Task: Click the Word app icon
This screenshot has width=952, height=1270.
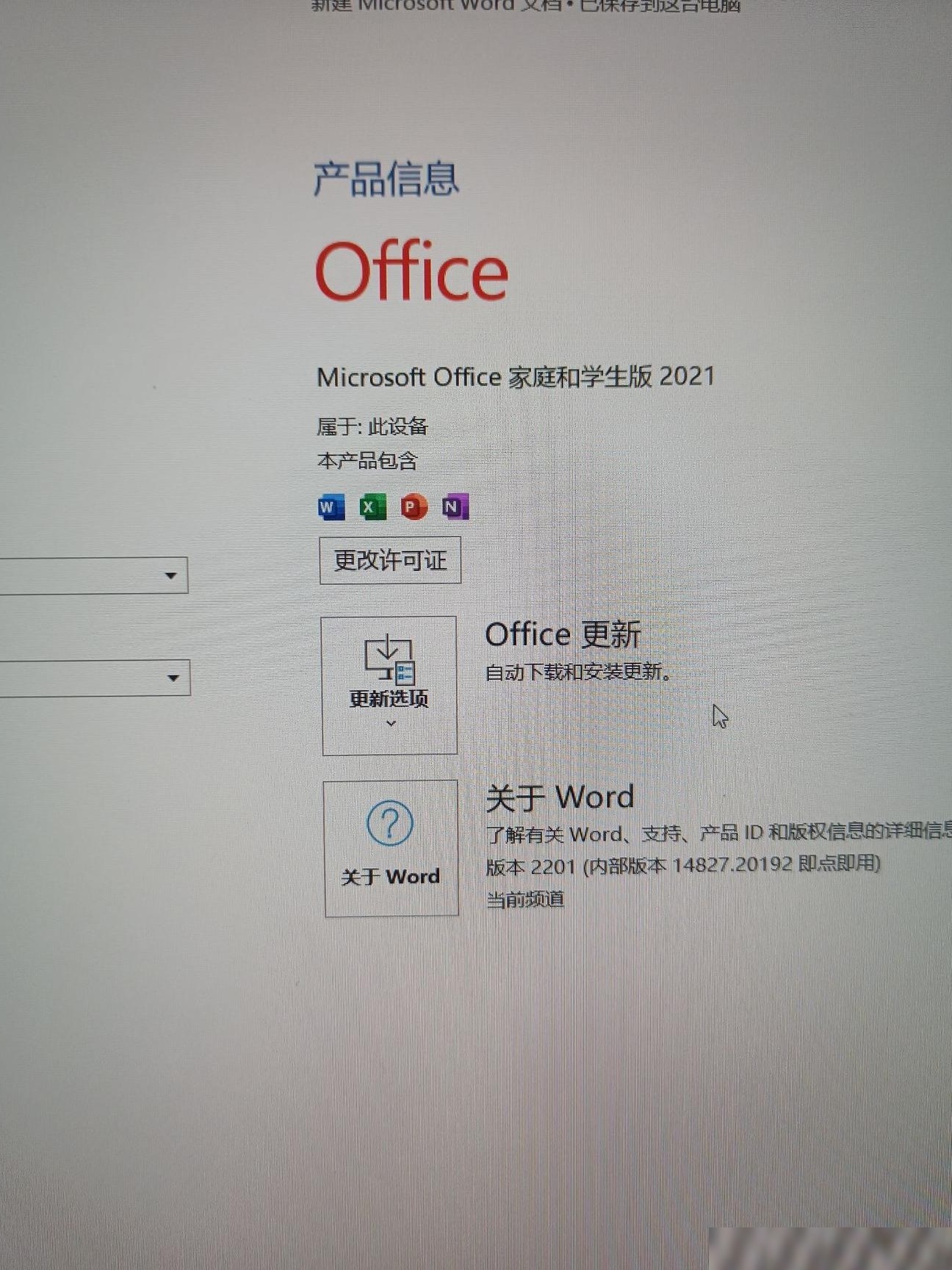Action: tap(331, 507)
